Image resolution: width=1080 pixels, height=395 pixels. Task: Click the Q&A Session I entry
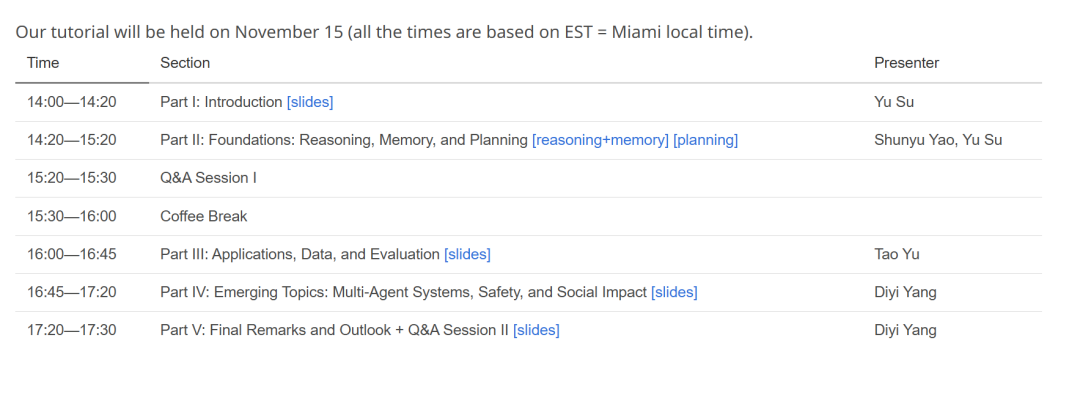[x=209, y=178]
